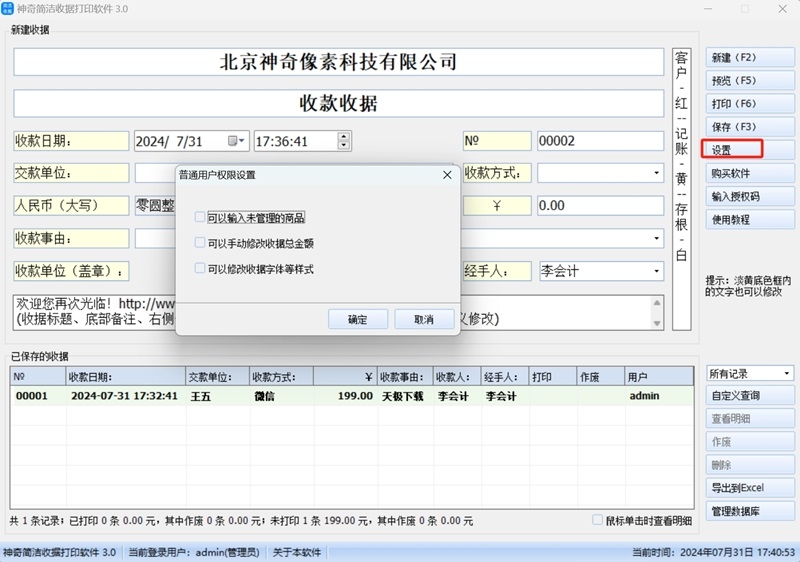Click the 收款方式 label field
The height and width of the screenshot is (562, 800).
coord(497,173)
